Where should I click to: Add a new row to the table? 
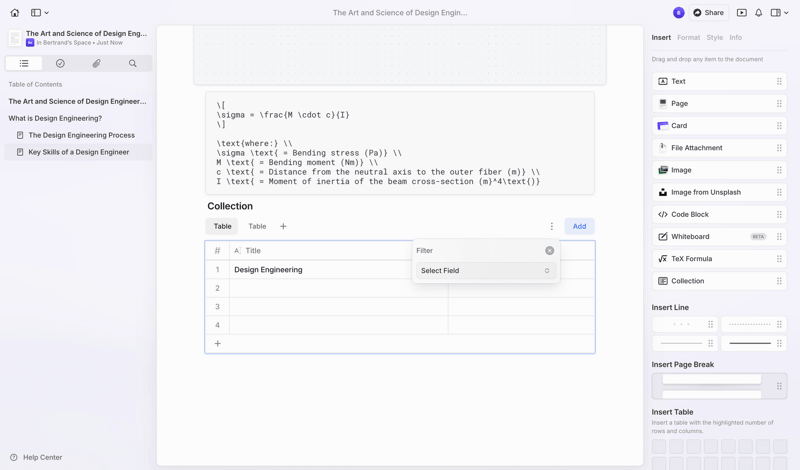pos(217,344)
